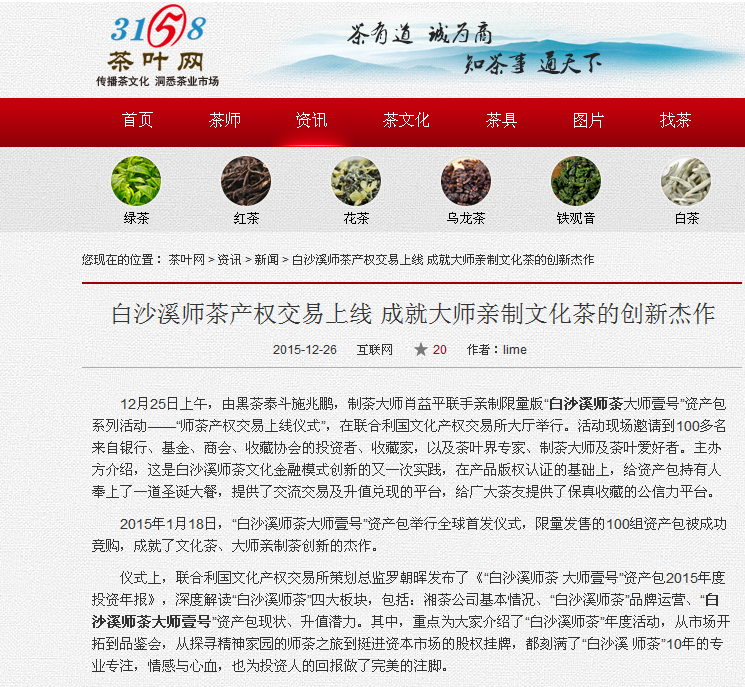
Task: Click the paragraph starting 仪式上
Action: [x=411, y=621]
